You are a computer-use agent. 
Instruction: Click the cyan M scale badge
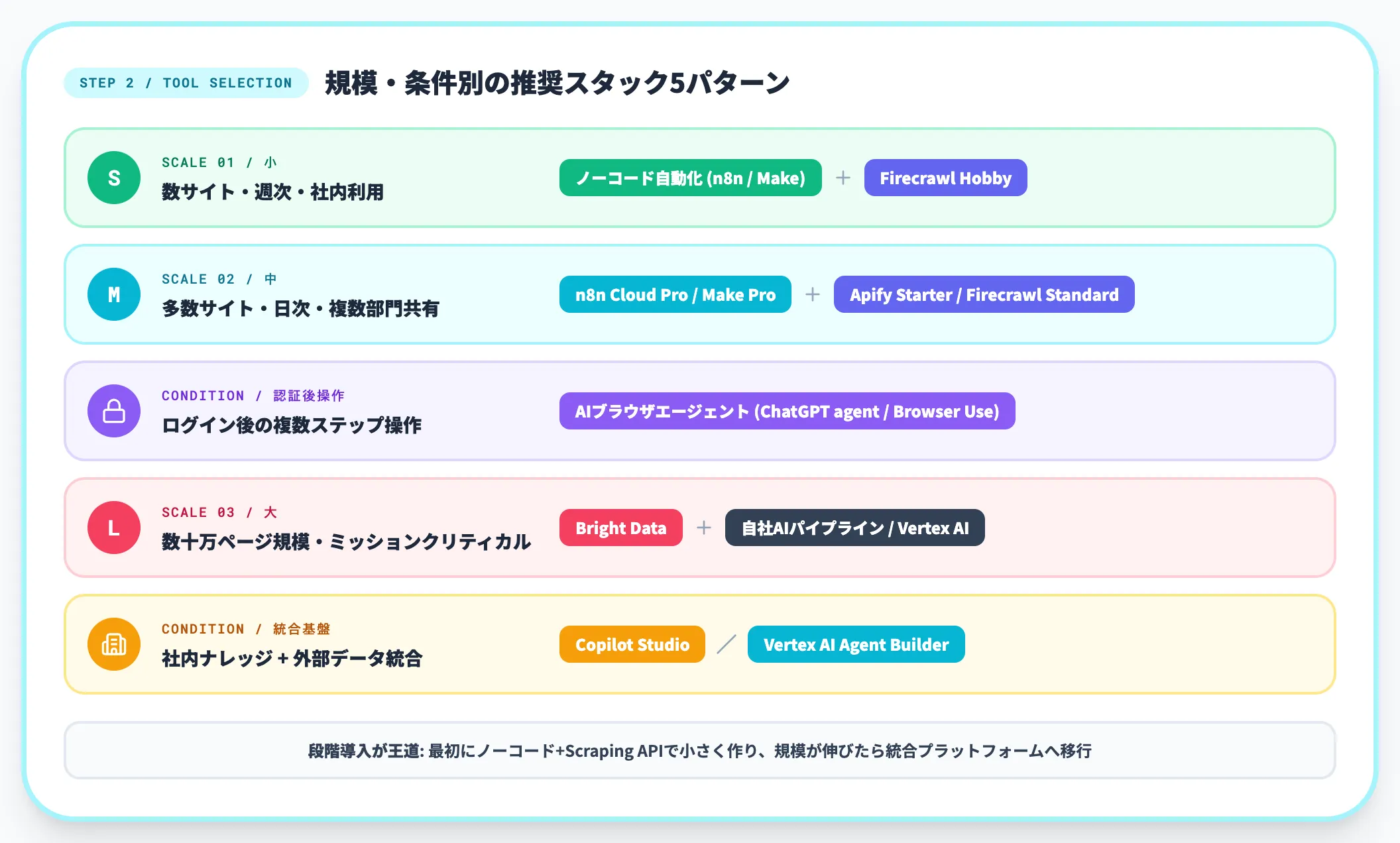tap(114, 294)
